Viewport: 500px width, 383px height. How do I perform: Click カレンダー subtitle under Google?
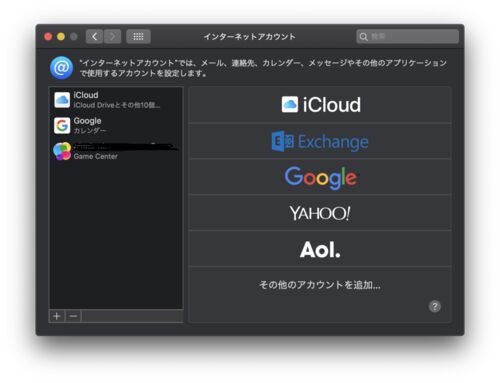point(90,130)
